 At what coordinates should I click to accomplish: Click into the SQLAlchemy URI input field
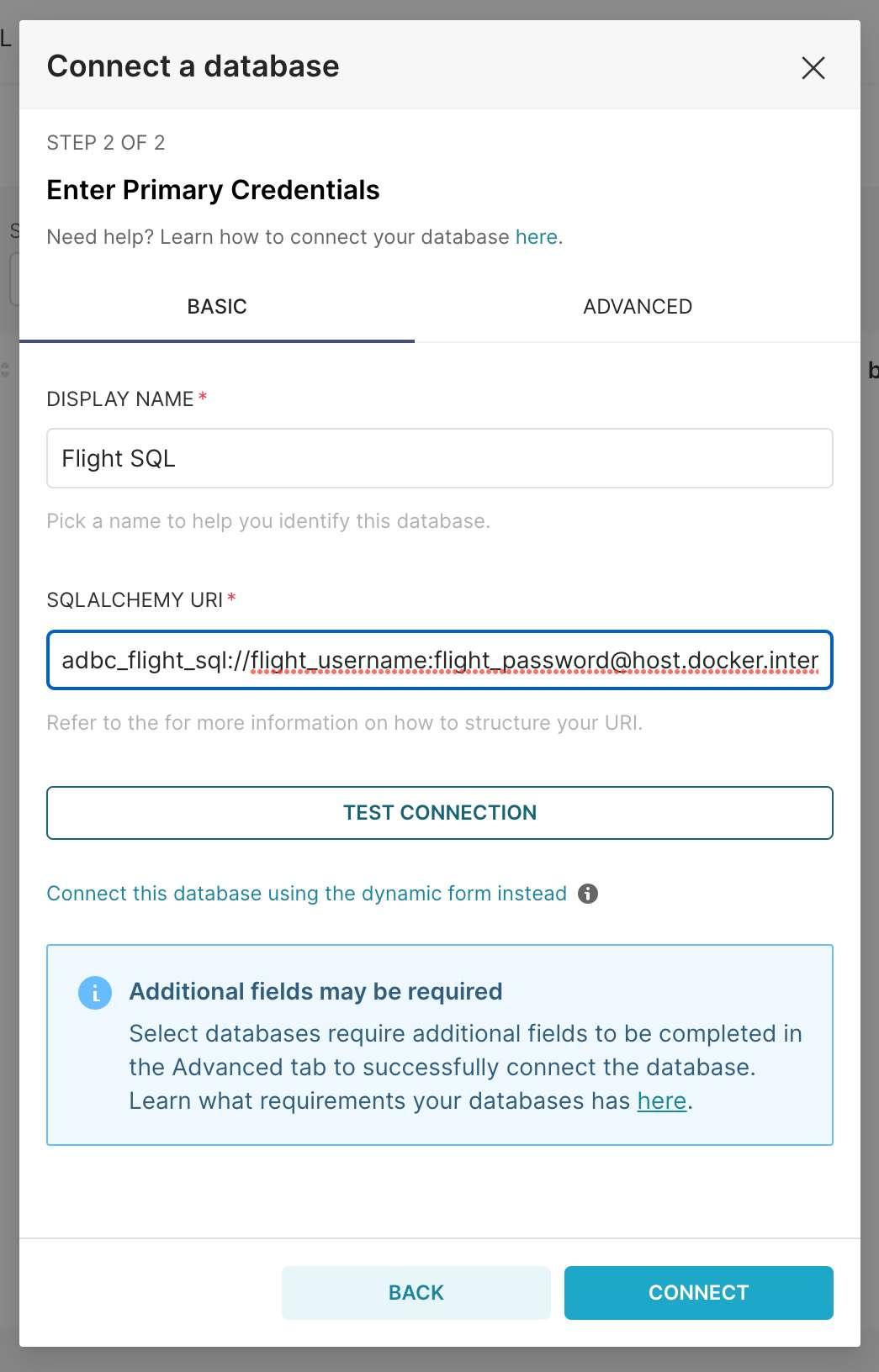pos(439,660)
